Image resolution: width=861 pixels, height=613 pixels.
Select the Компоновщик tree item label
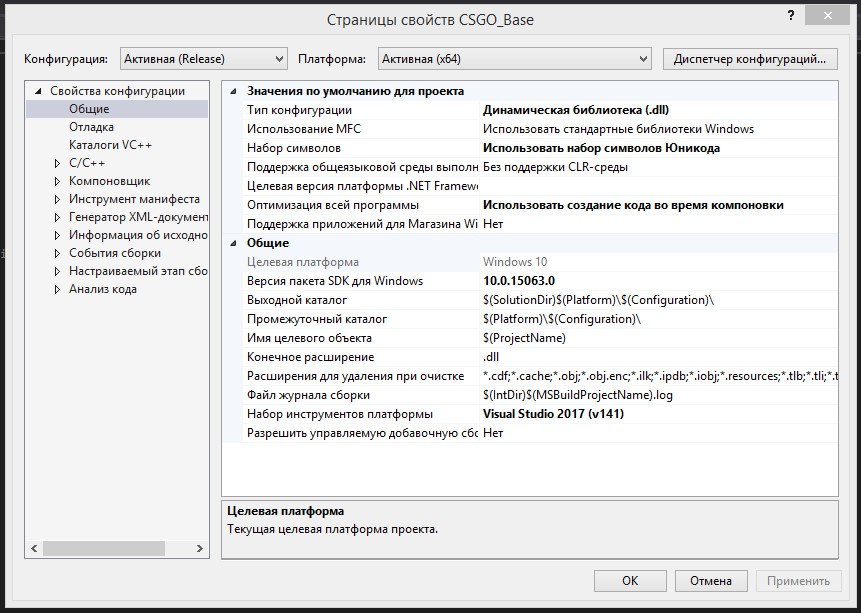109,181
